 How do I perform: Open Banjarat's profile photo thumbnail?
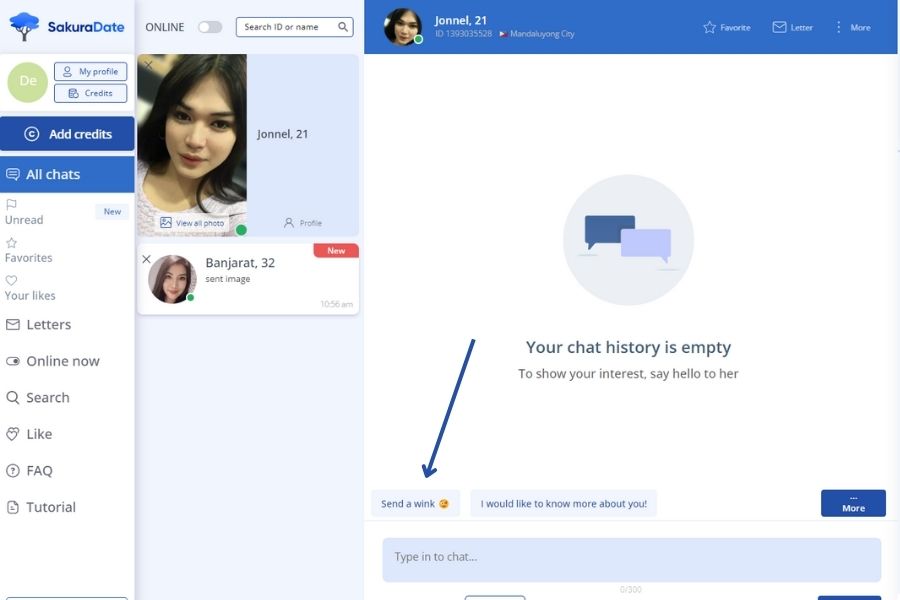coord(172,279)
